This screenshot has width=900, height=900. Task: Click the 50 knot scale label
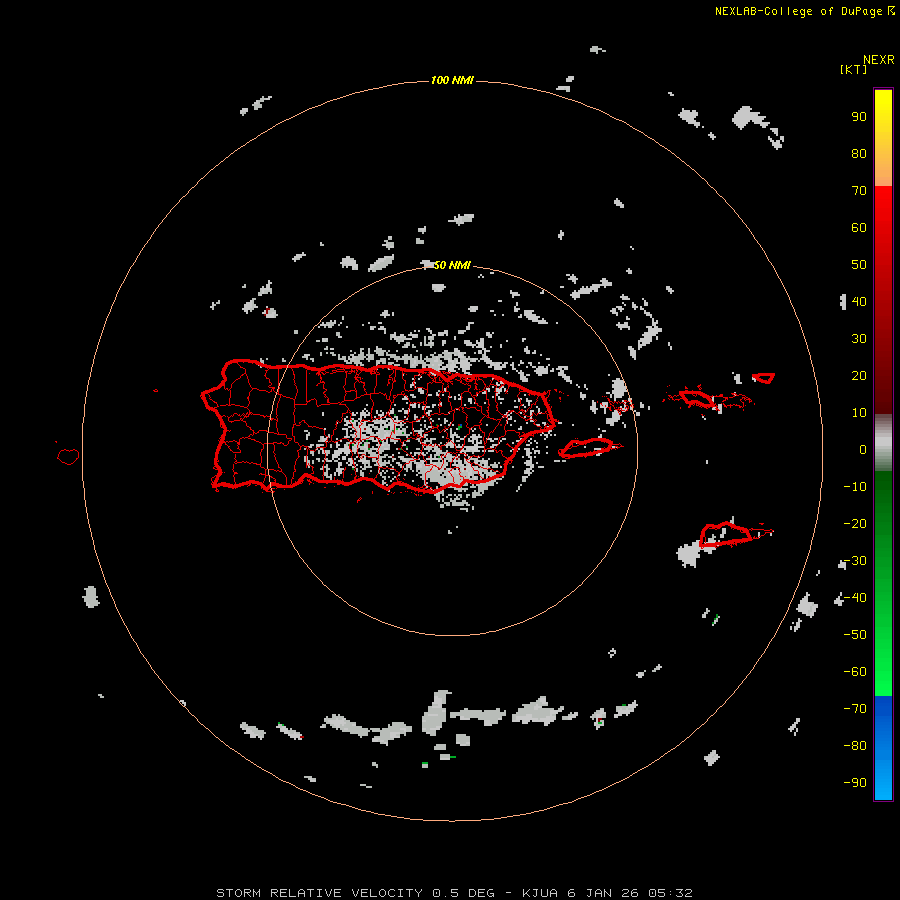(859, 265)
